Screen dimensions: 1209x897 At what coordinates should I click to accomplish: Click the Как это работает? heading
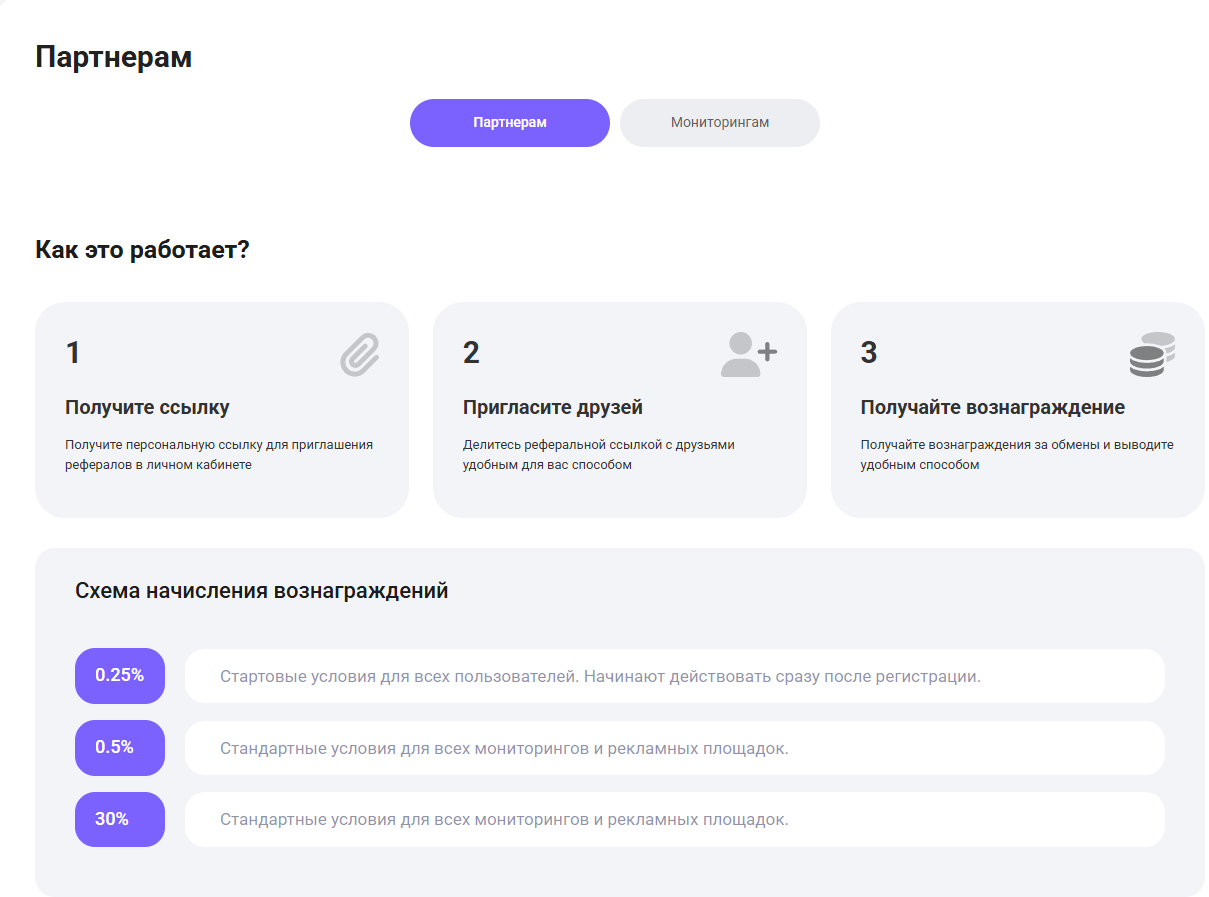pos(142,250)
